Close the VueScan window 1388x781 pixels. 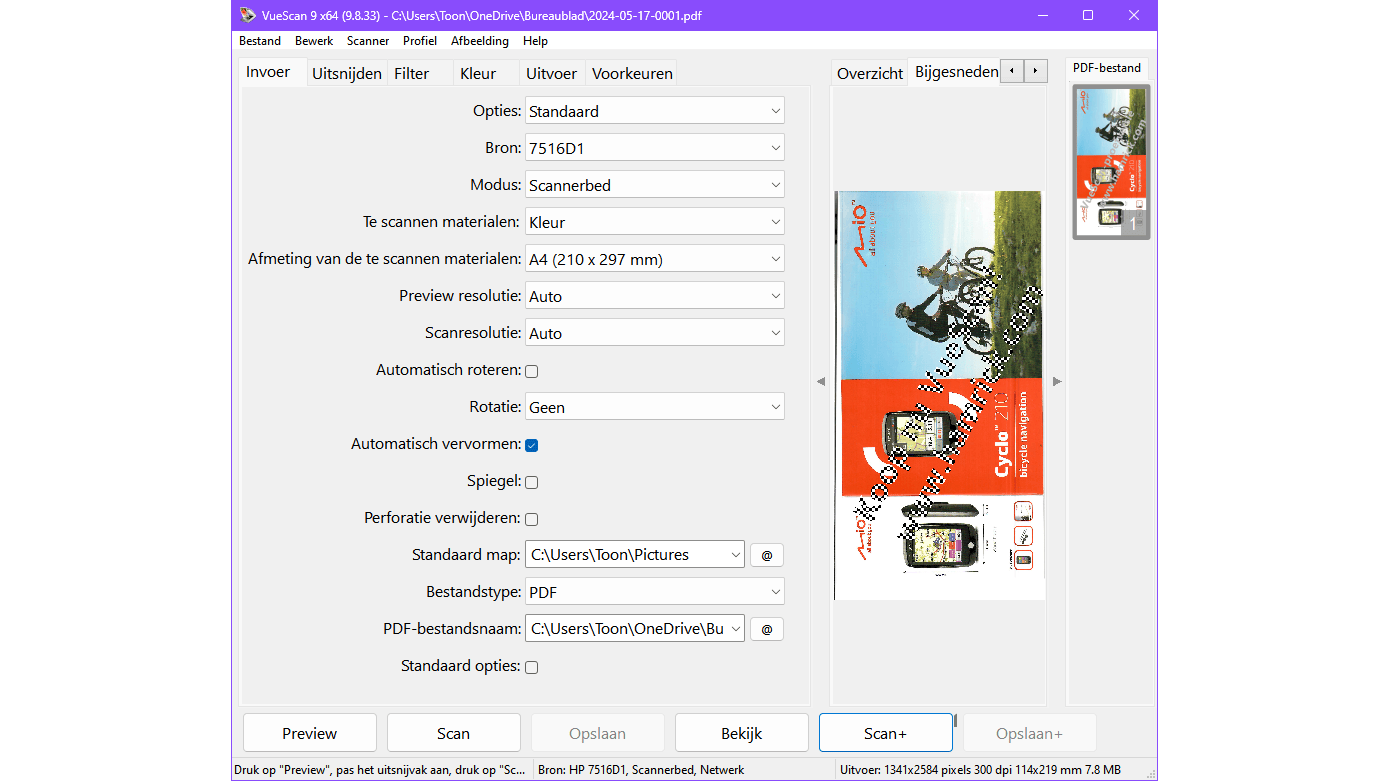(1134, 15)
